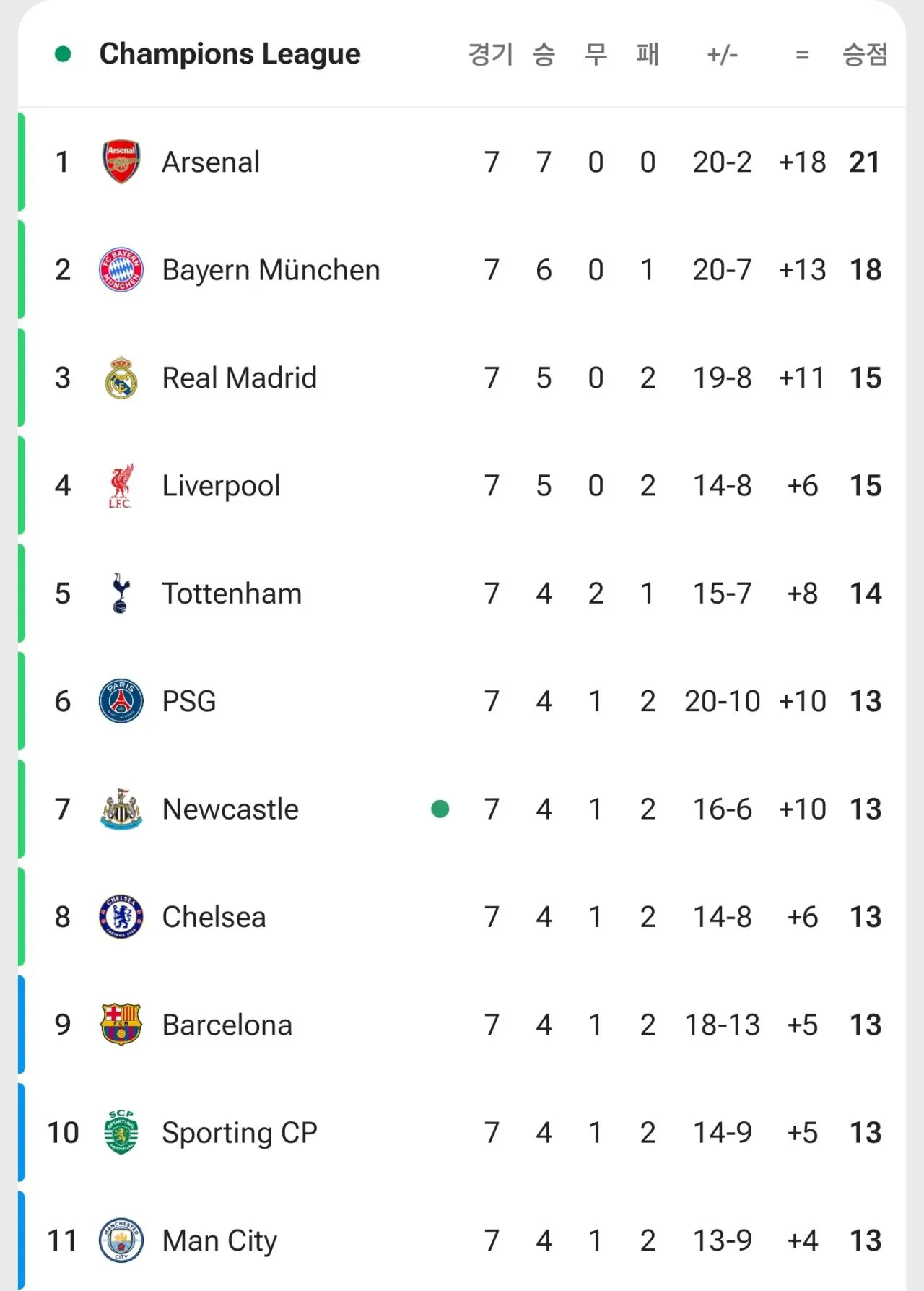Click the Tottenham cockerel logo
The image size is (924, 1291).
tap(121, 594)
